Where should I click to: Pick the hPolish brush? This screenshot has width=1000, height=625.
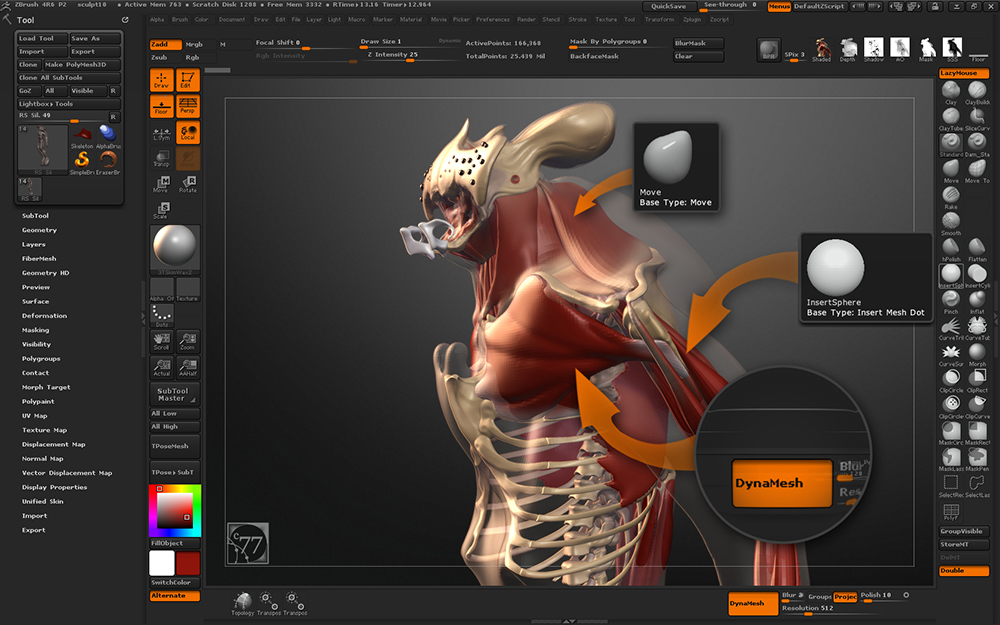951,250
